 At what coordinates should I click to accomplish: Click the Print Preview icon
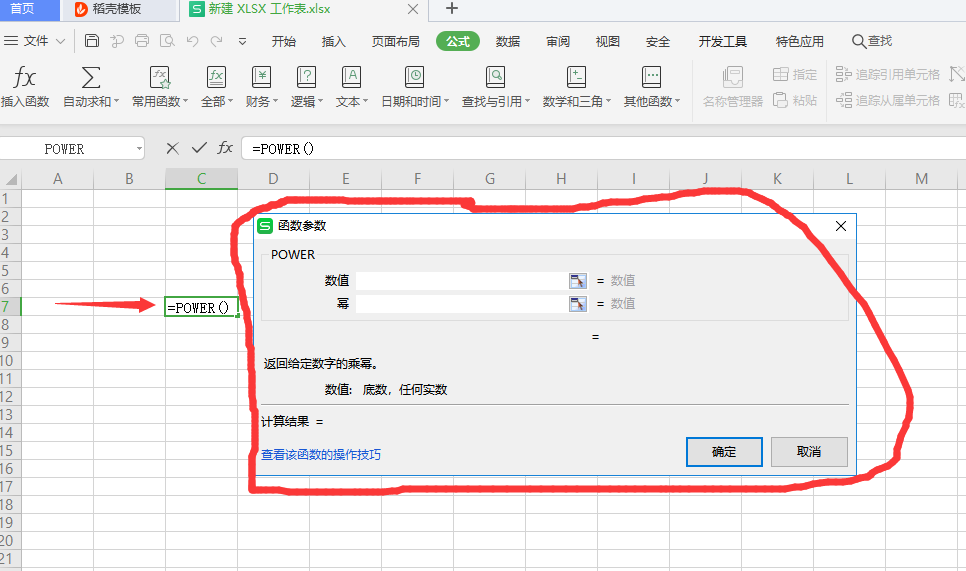coord(167,41)
